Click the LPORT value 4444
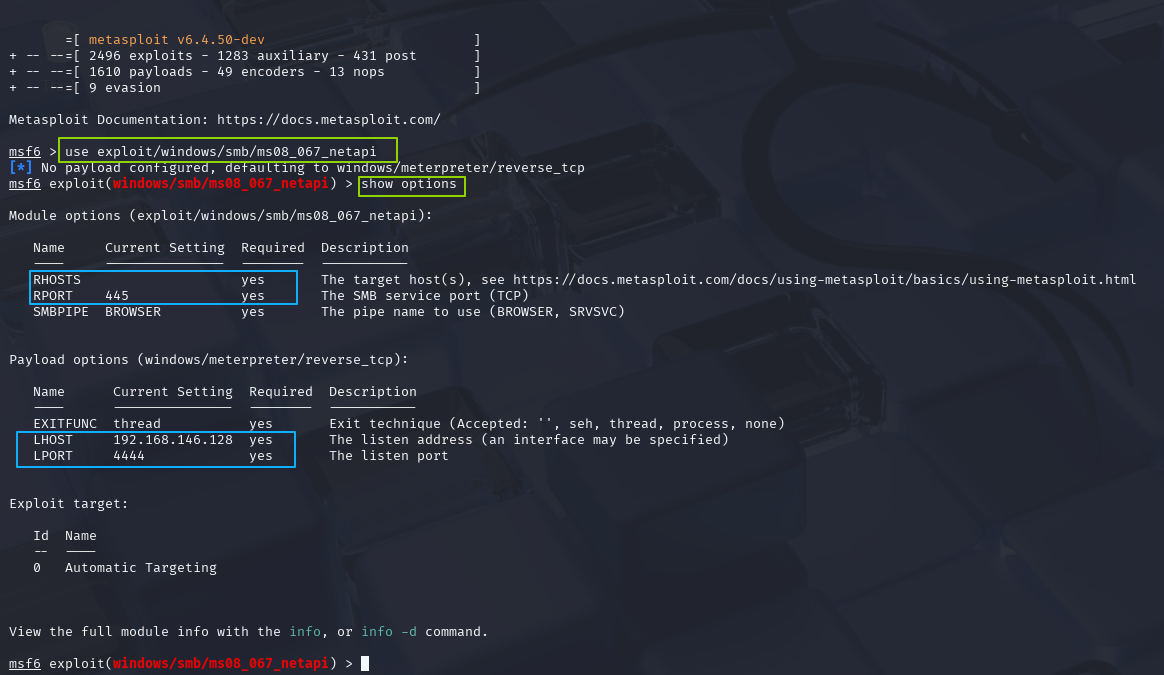 [x=128, y=456]
